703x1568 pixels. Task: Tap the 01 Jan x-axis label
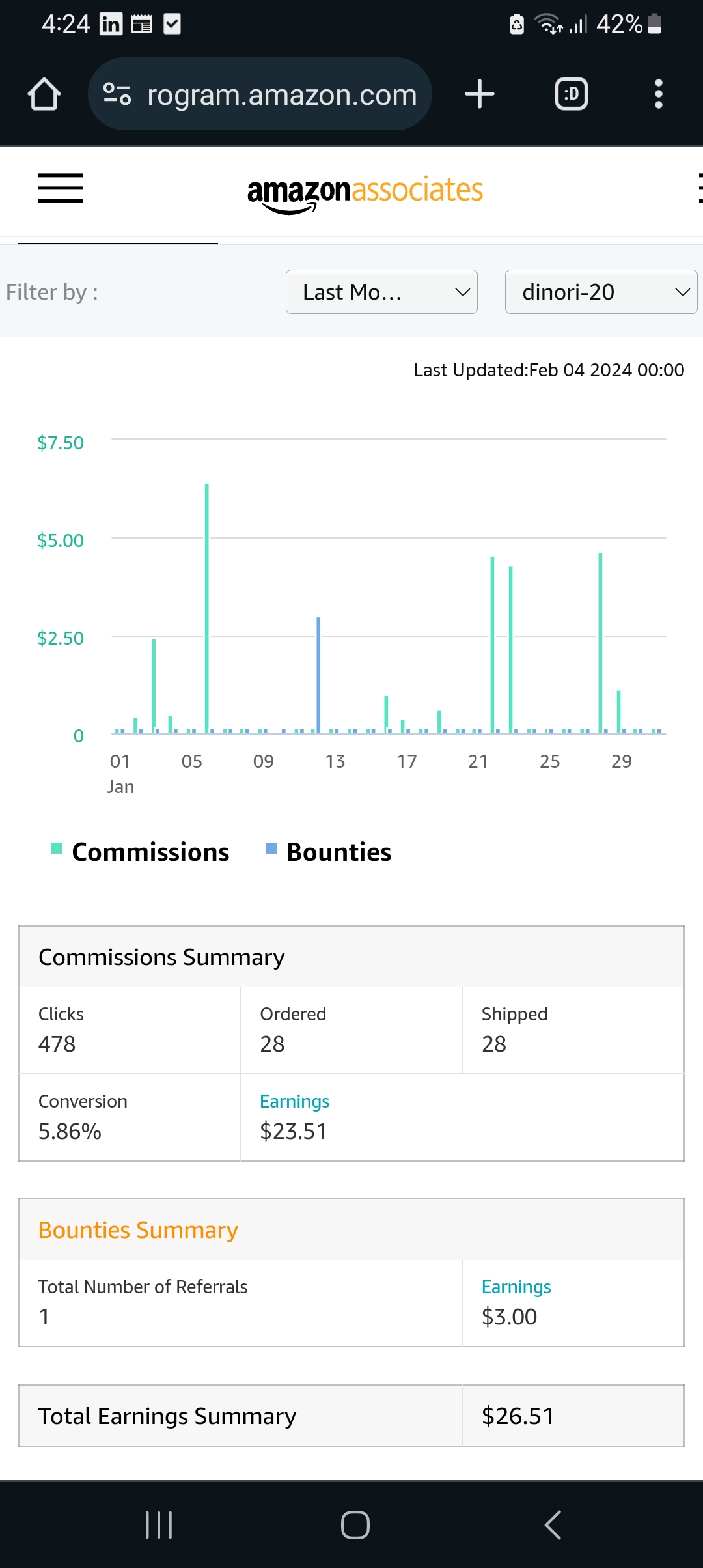(x=120, y=774)
